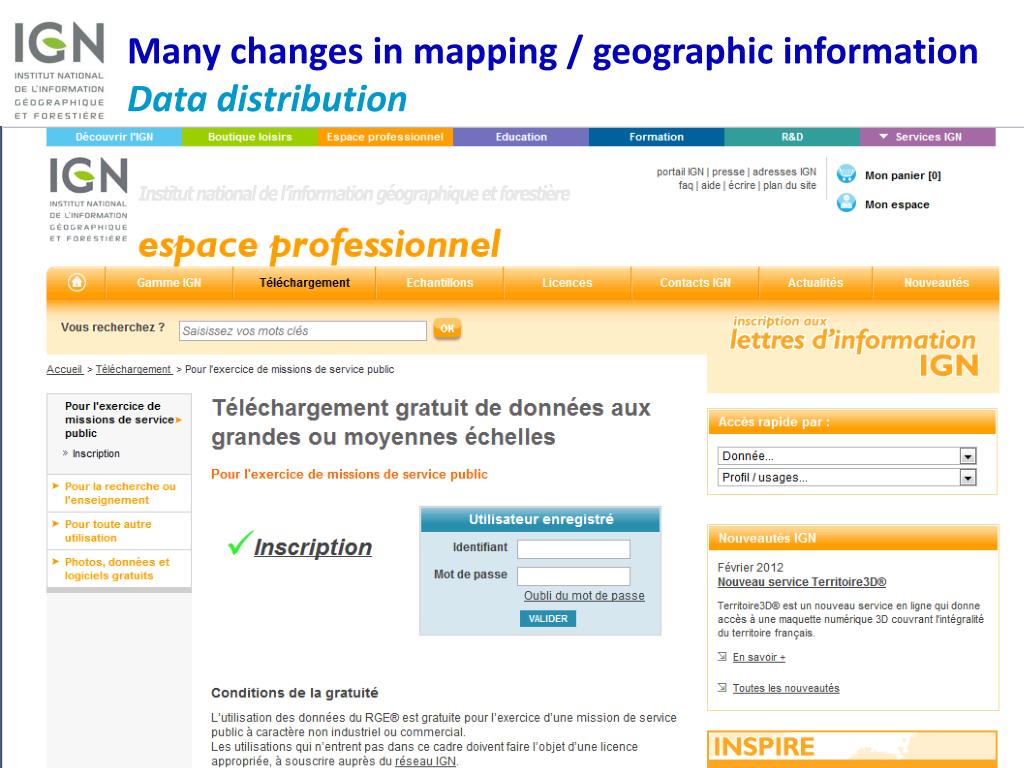Open the Gamme IGN menu
This screenshot has width=1024, height=768.
pyautogui.click(x=169, y=283)
